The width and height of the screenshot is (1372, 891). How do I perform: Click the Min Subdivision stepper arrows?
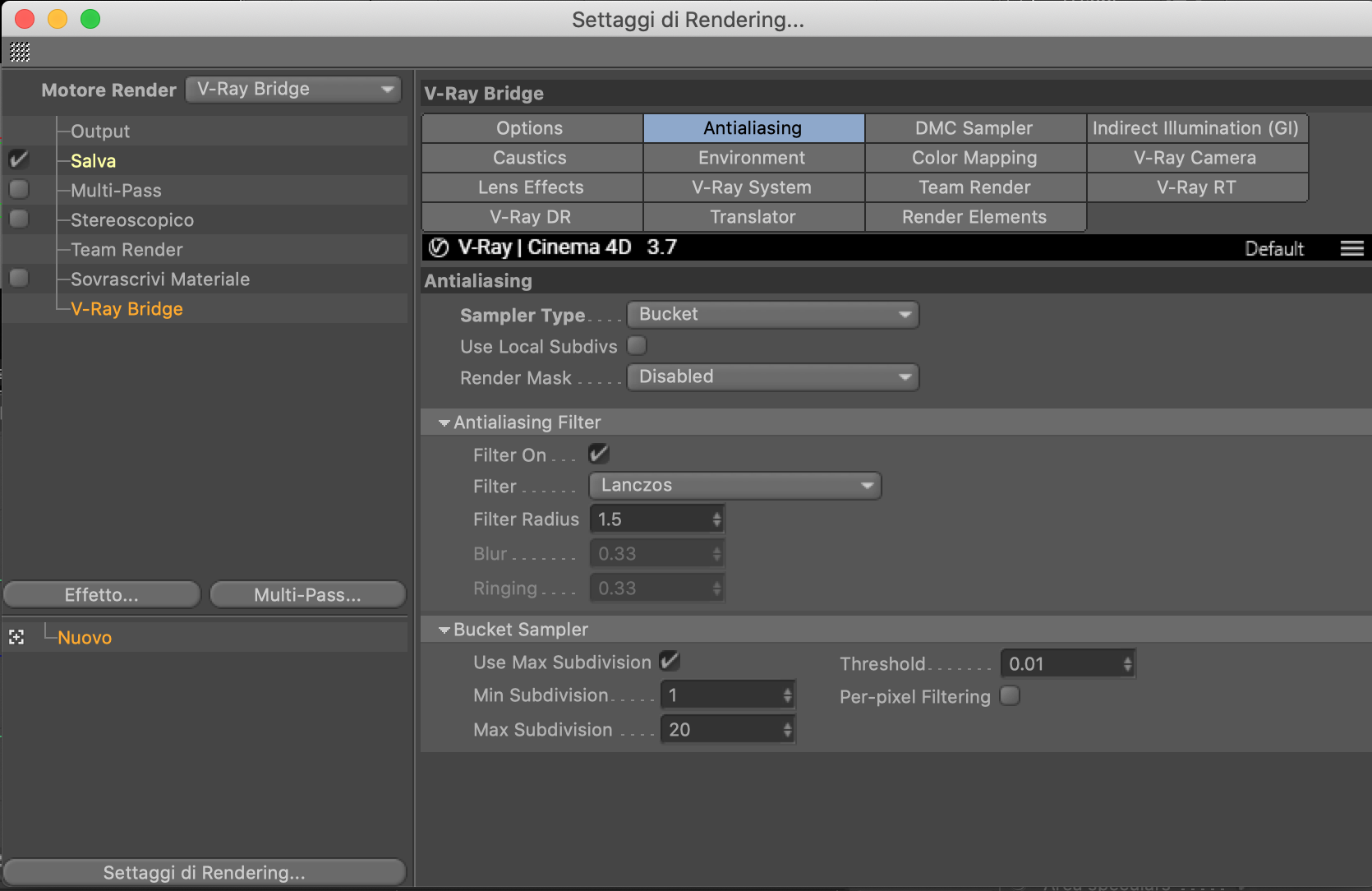788,695
